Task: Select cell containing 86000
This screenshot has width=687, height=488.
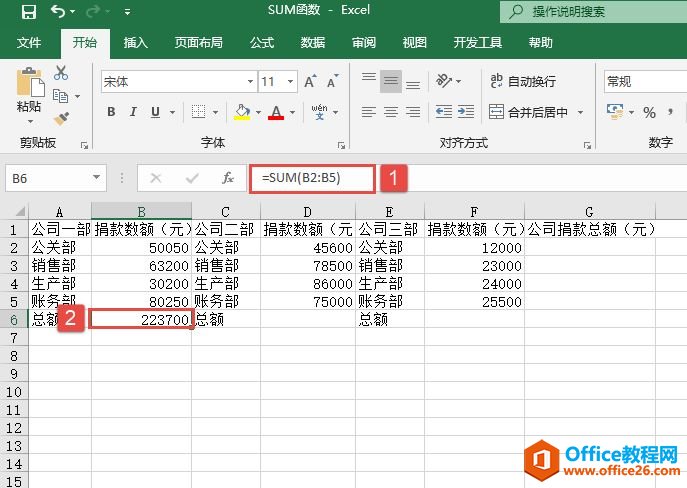Action: click(x=308, y=284)
